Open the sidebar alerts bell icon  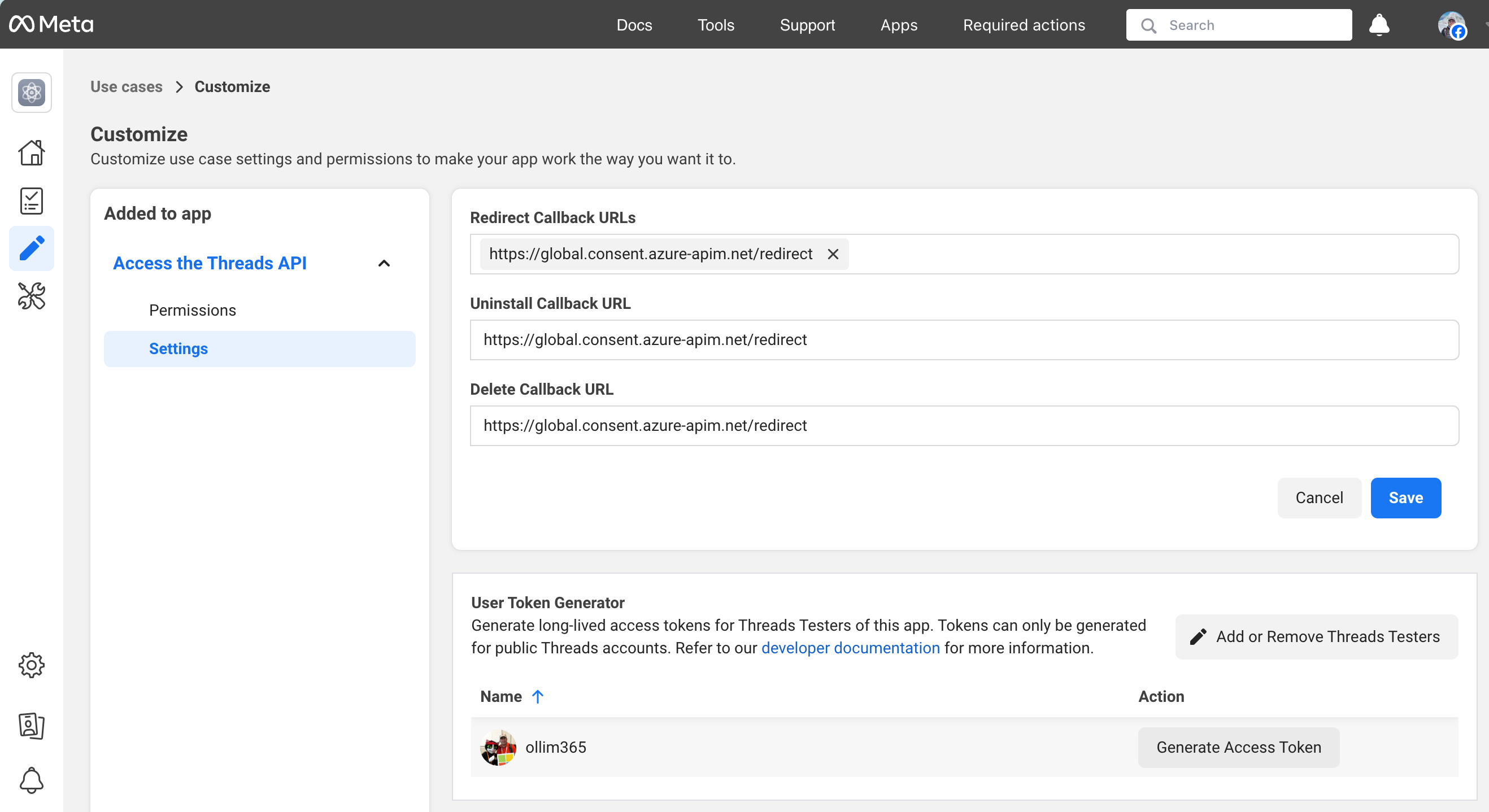tap(31, 780)
